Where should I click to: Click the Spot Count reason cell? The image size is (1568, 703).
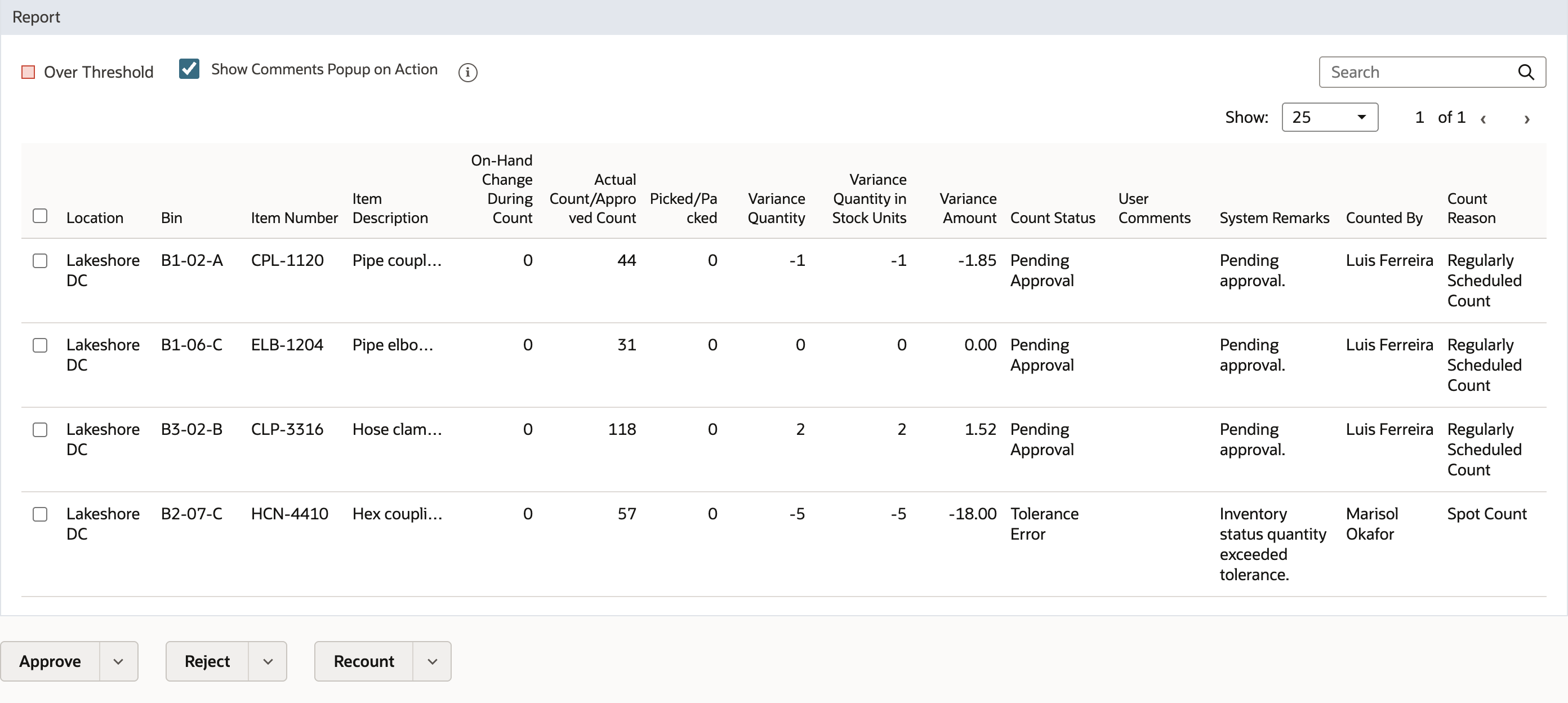click(x=1486, y=514)
